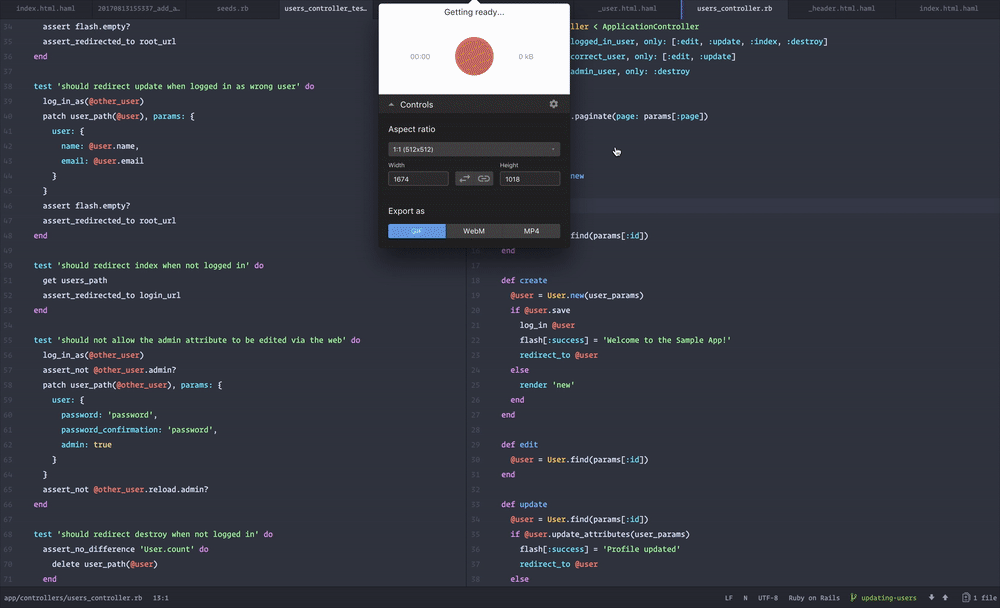
Task: Click line number 33 in right gutter
Action: (475, 504)
